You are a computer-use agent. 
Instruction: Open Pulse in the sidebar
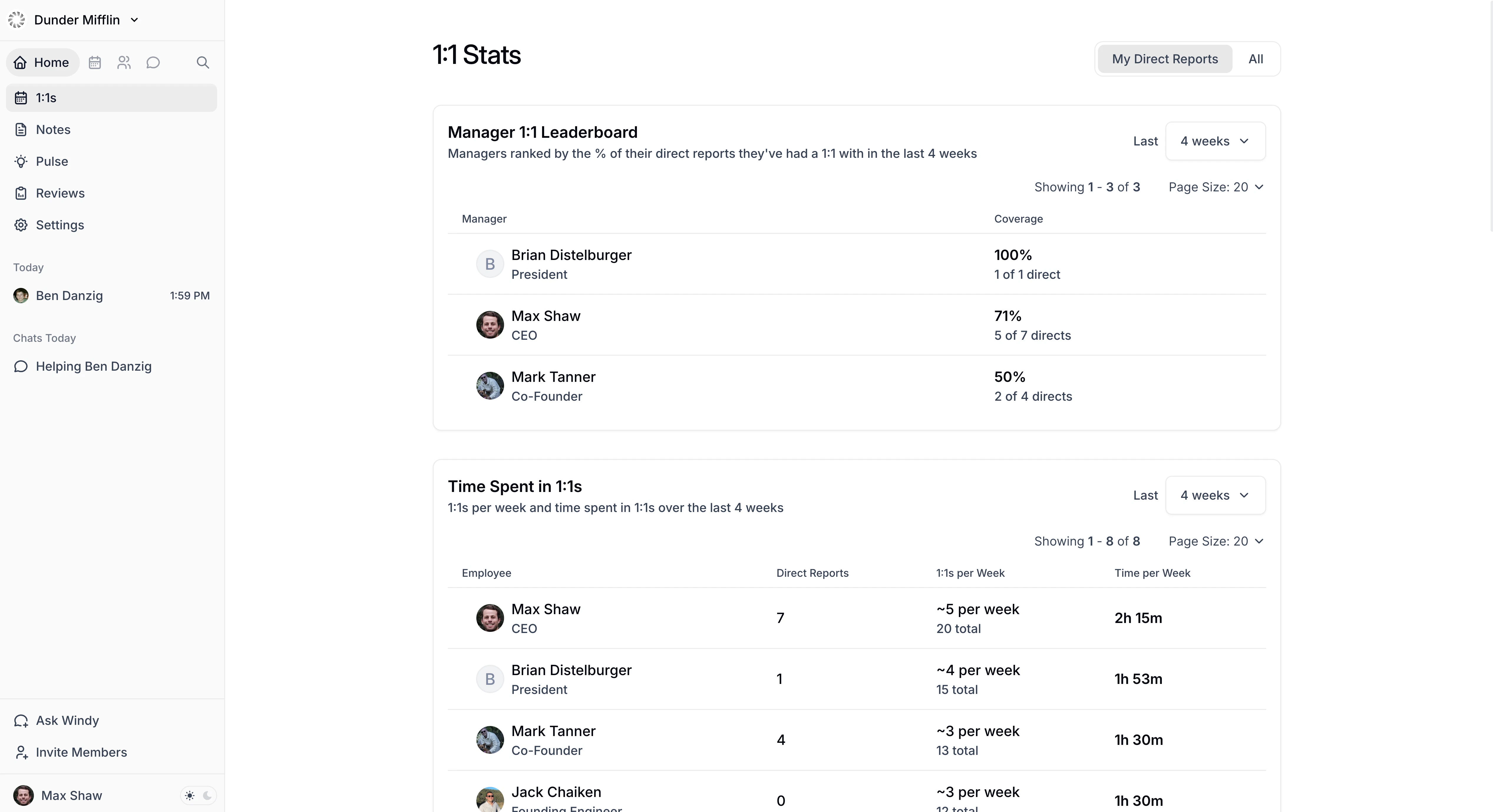click(51, 161)
